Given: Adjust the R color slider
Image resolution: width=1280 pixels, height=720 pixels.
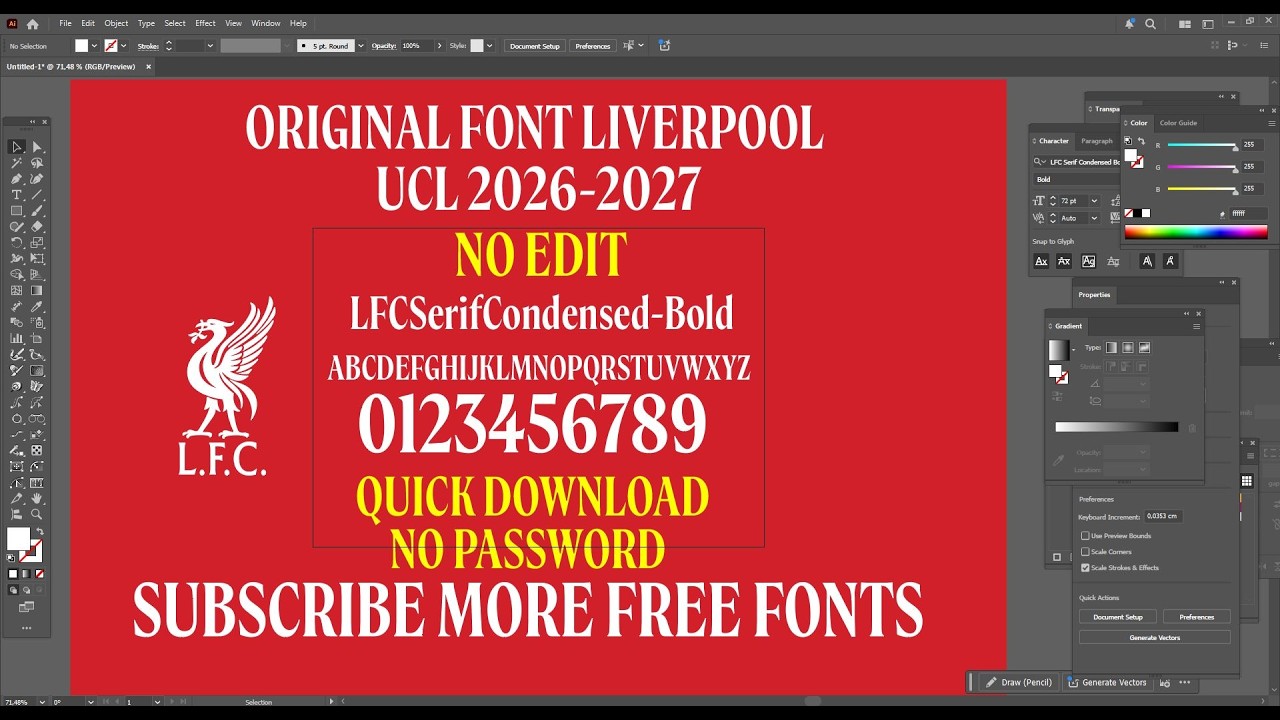Looking at the screenshot, I should tap(1203, 145).
